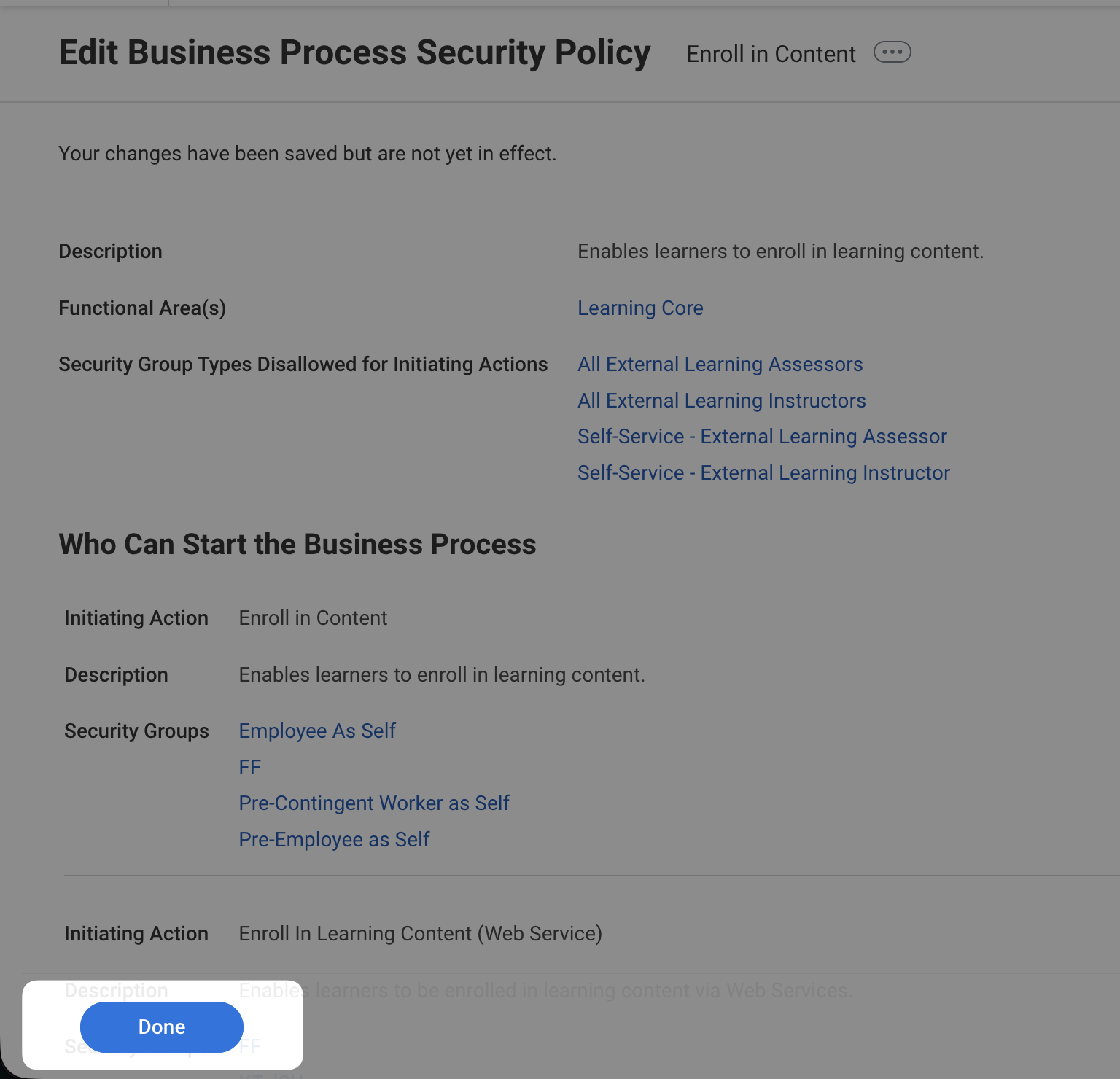Viewport: 1120px width, 1079px height.
Task: Click the All External Learning Assessors link
Action: pyautogui.click(x=720, y=365)
